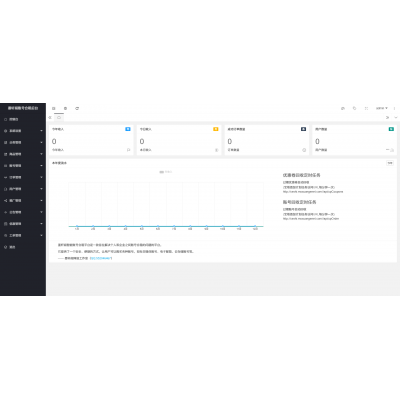Collapse the sidebar with the top-left toggle icon
The height and width of the screenshot is (400, 400).
pos(54,108)
